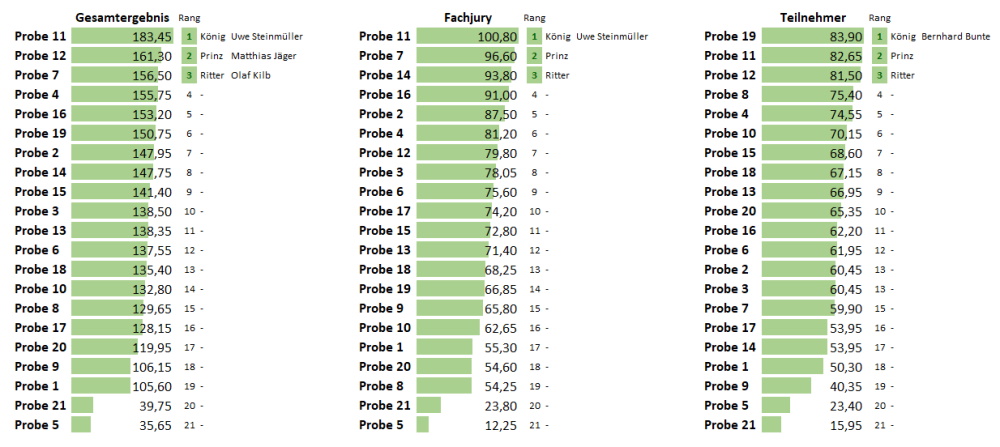Select the rank 2 badge in Fachjury table

click(x=532, y=56)
